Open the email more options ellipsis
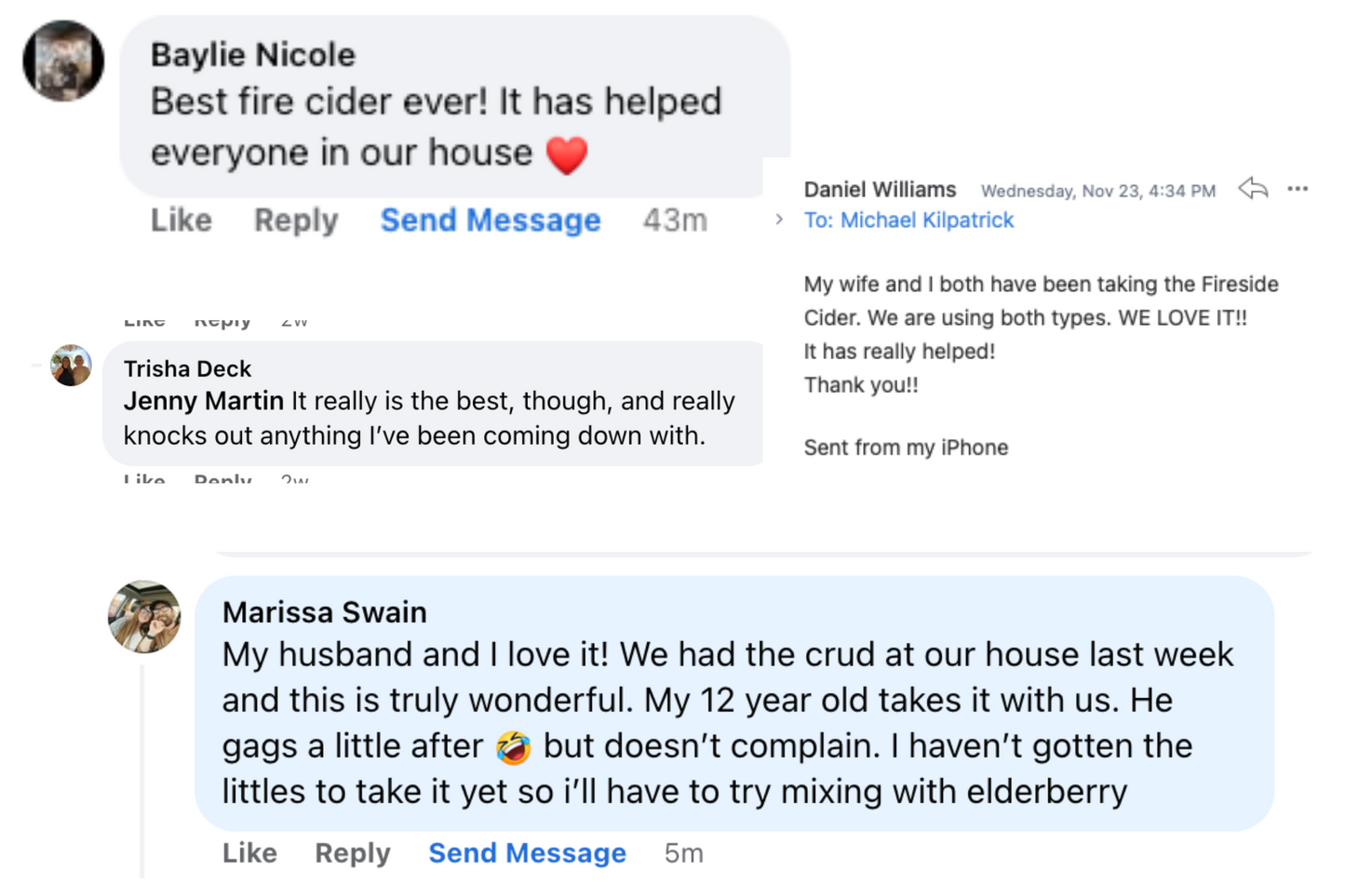 tap(1298, 189)
